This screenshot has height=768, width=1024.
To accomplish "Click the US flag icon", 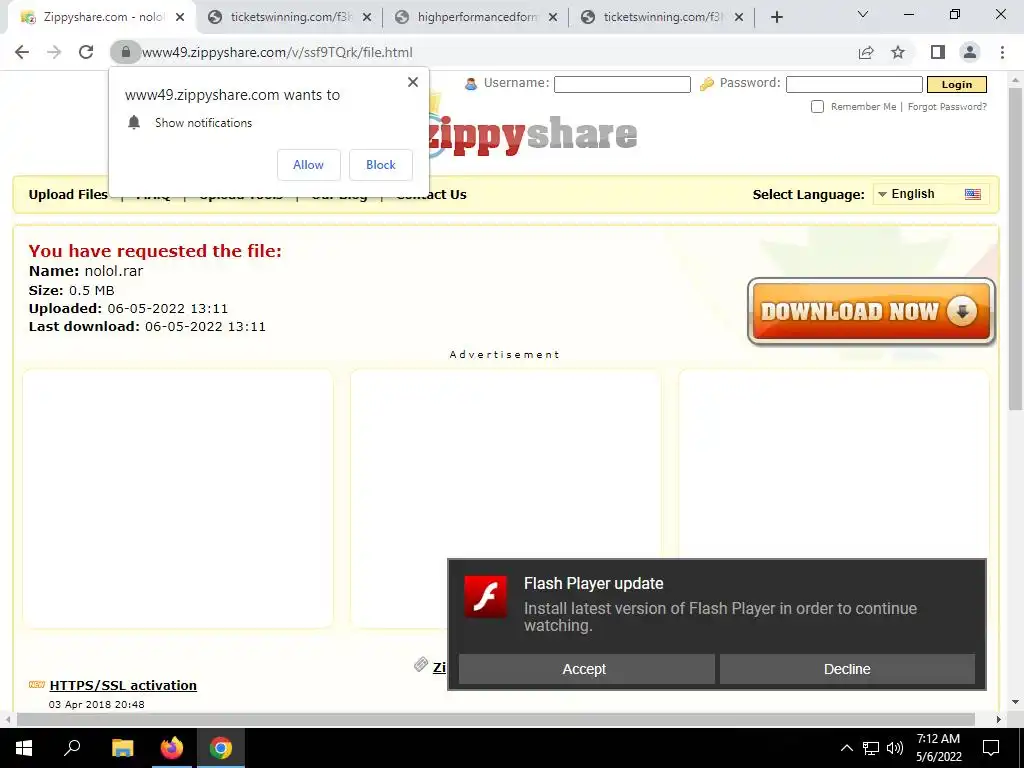I will [972, 194].
